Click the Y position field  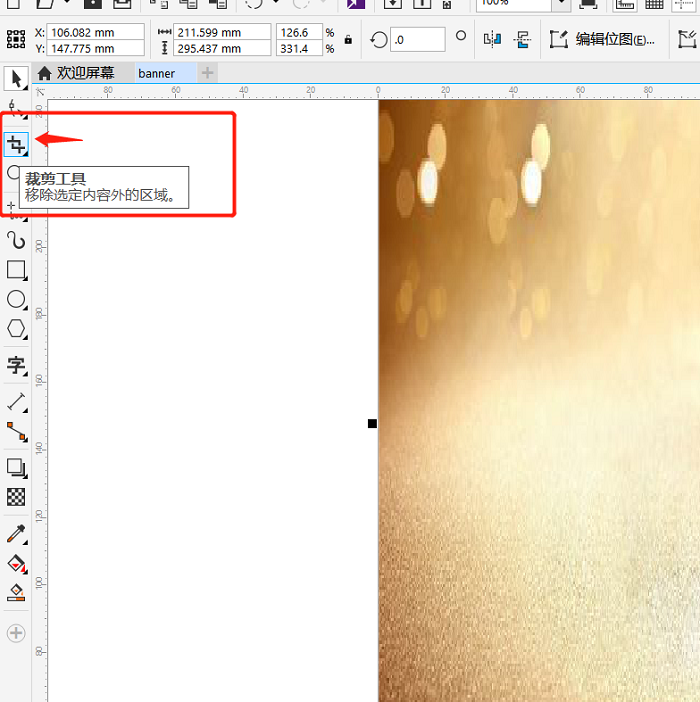95,48
